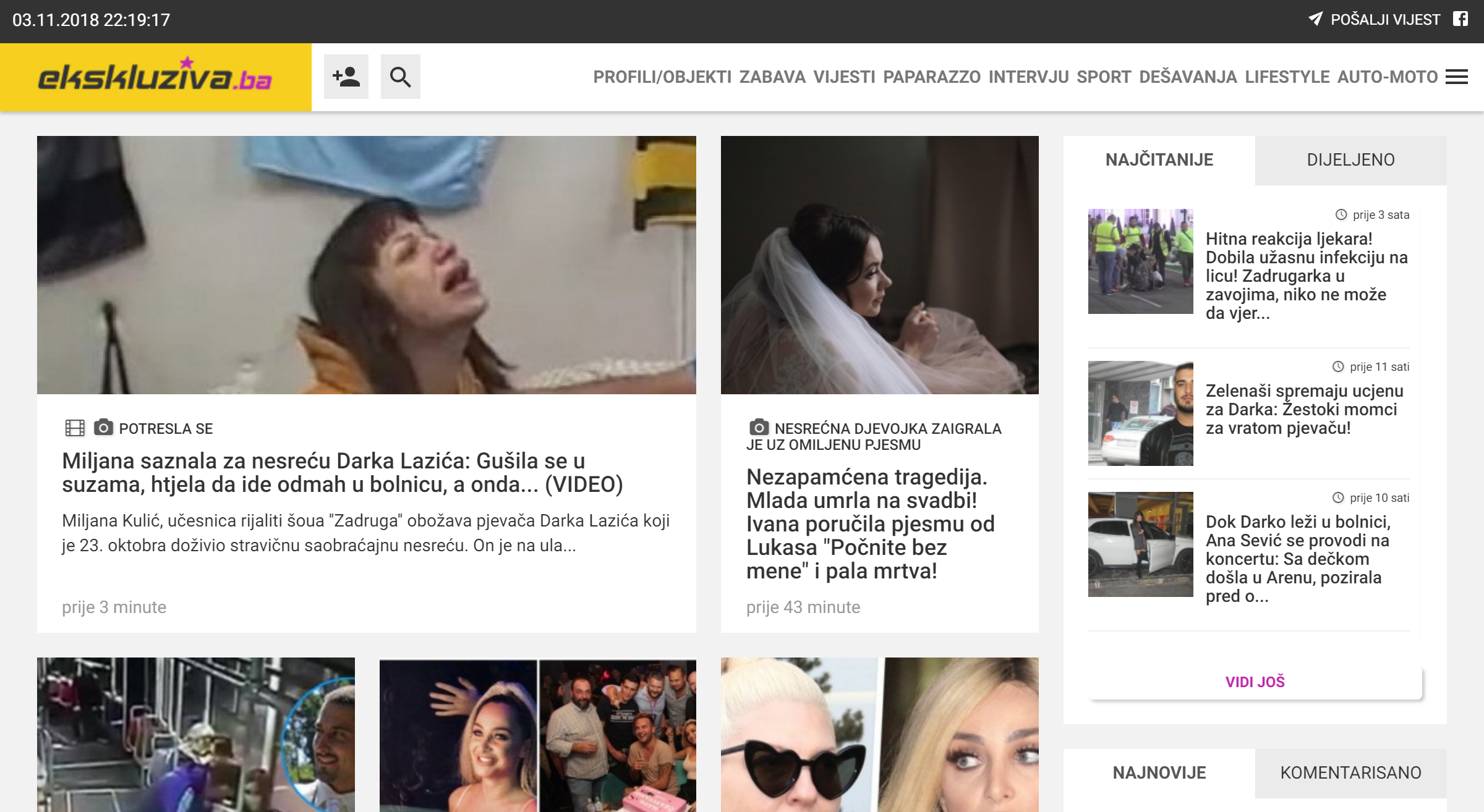Switch to the DIJELJENO tab
Image resolution: width=1484 pixels, height=812 pixels.
(x=1351, y=160)
